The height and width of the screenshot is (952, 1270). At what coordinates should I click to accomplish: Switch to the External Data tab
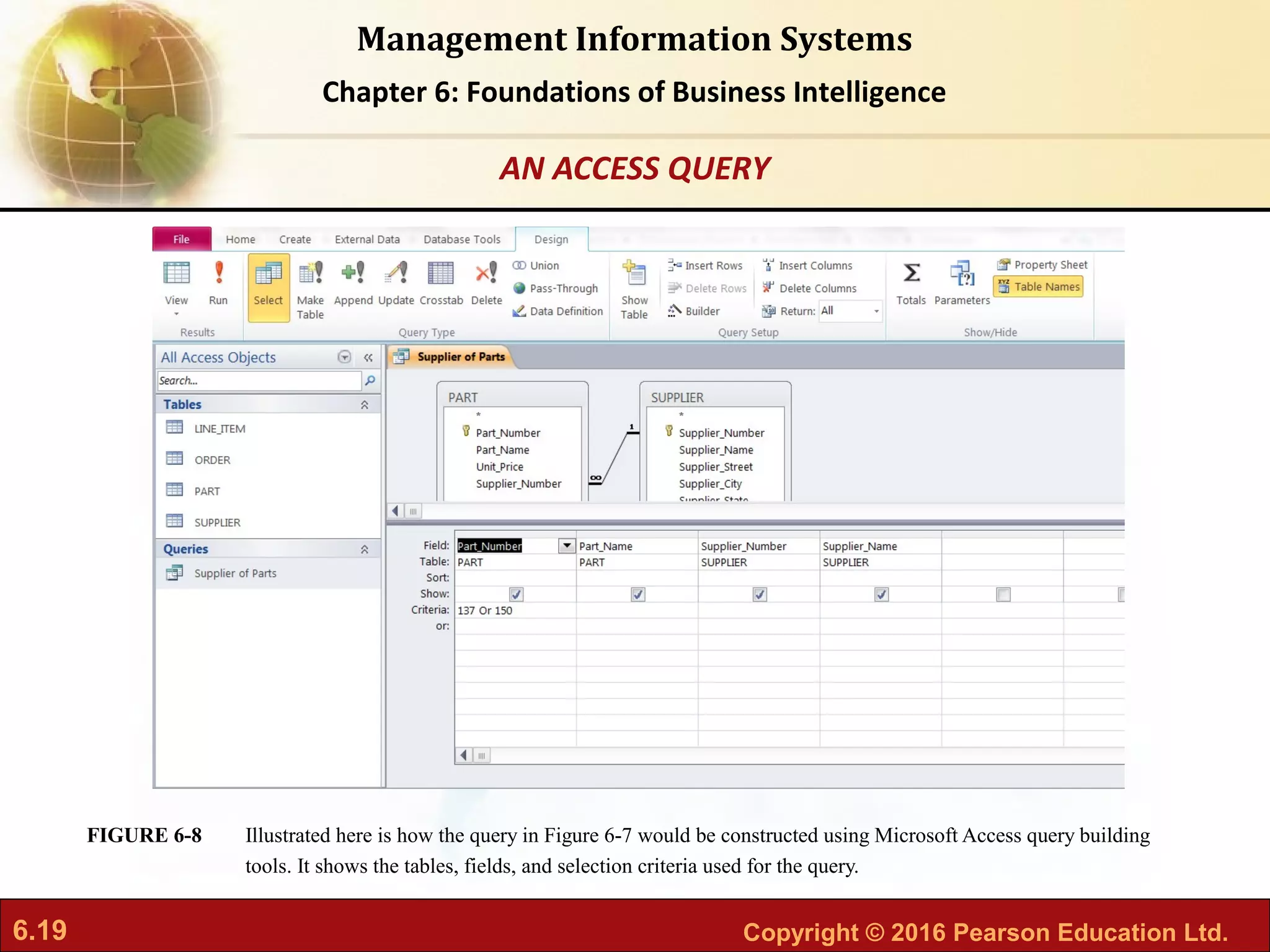pyautogui.click(x=367, y=239)
